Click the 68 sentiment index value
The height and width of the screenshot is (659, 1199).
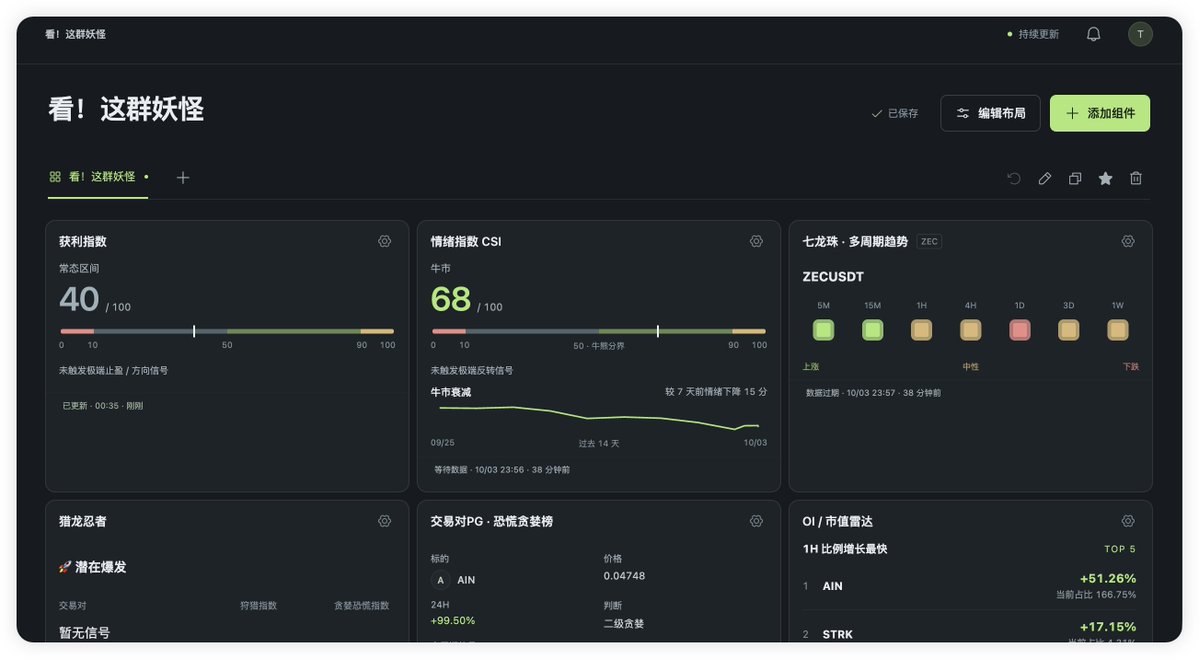tap(450, 299)
